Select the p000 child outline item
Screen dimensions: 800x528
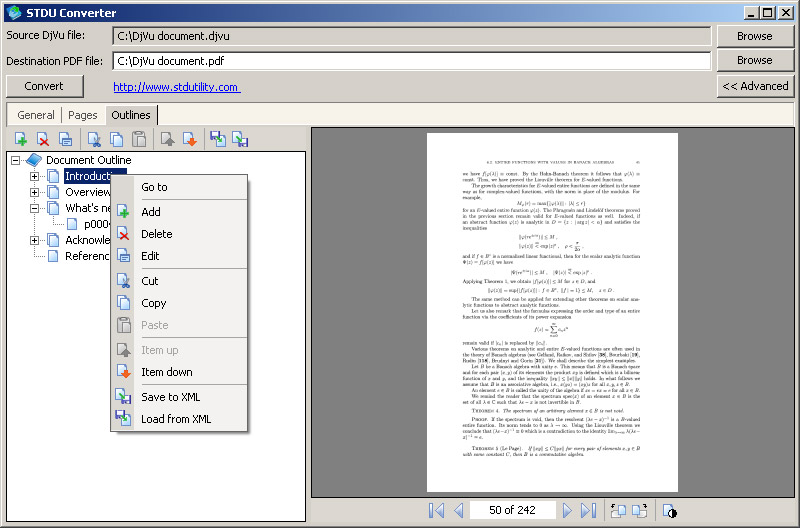96,224
